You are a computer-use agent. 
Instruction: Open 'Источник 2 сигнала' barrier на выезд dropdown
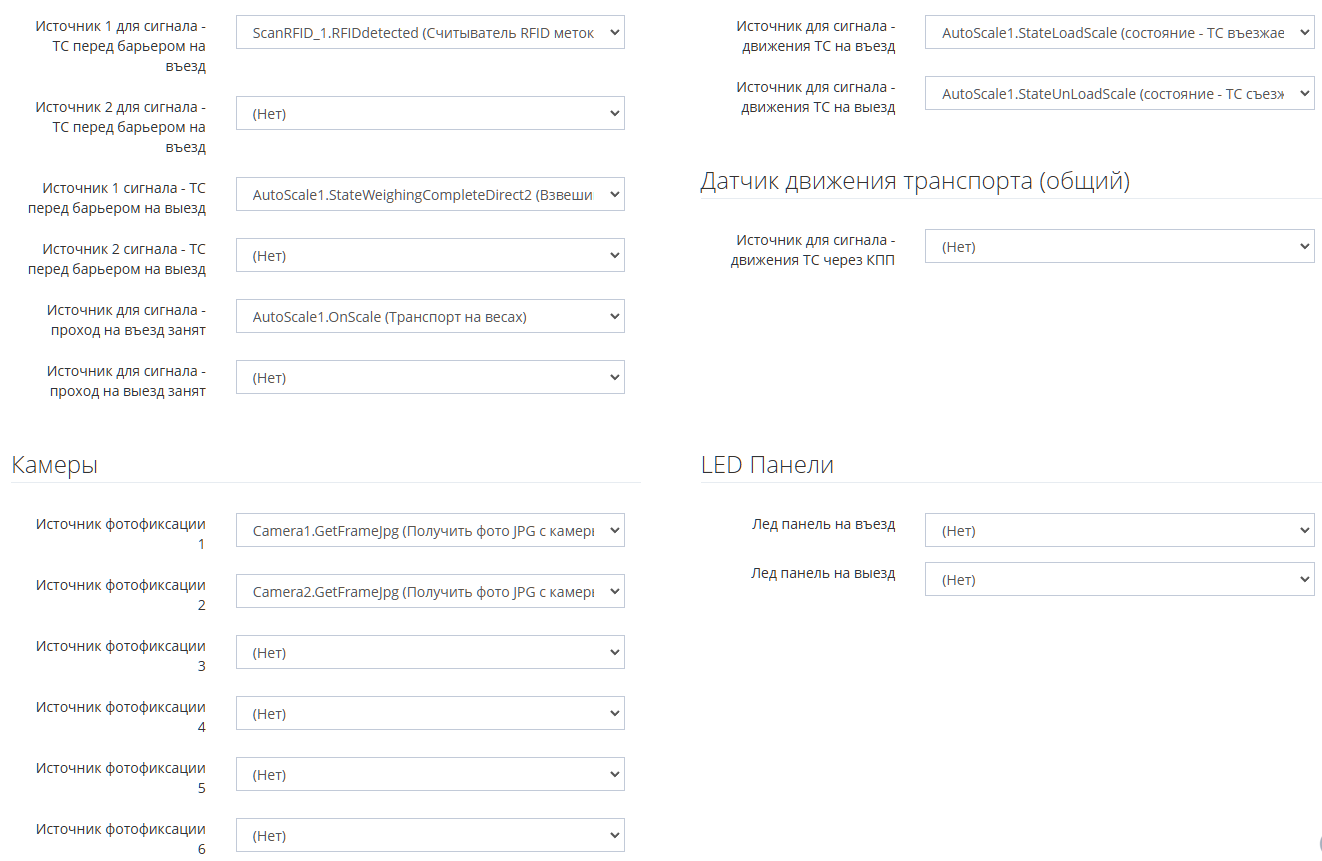pyautogui.click(x=430, y=256)
